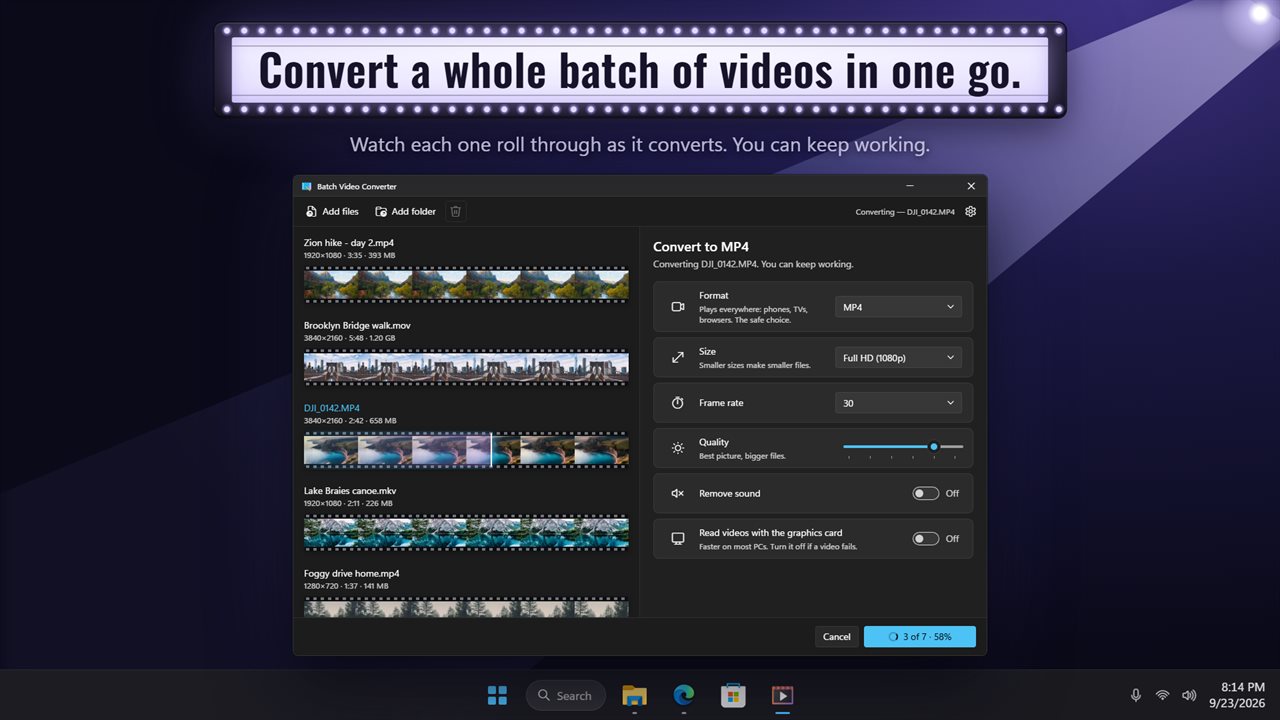Click the stopwatch icon beside Frame rate

(x=678, y=403)
